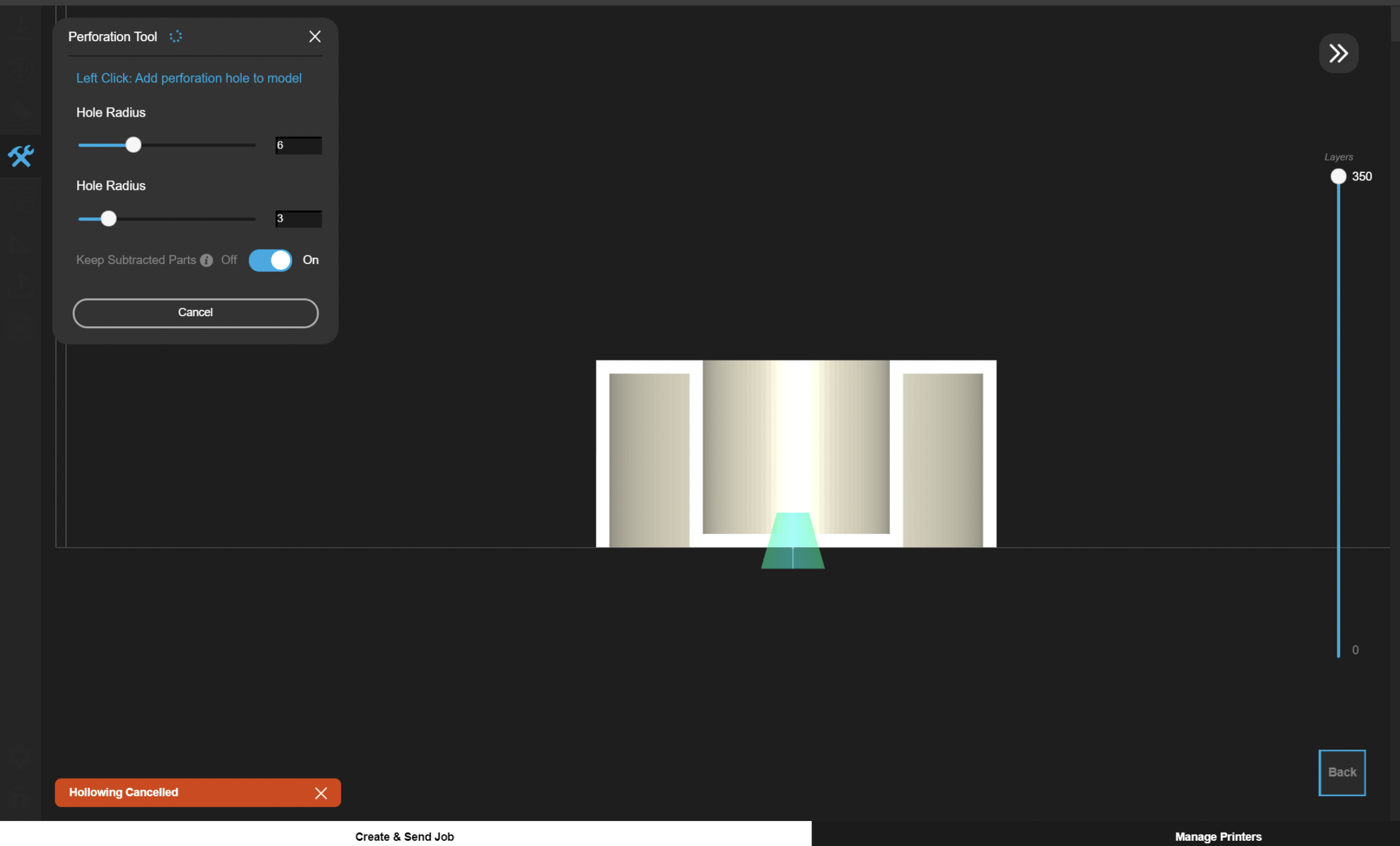Click the first Hole Radius slider handle
This screenshot has height=846, width=1400.
(133, 144)
